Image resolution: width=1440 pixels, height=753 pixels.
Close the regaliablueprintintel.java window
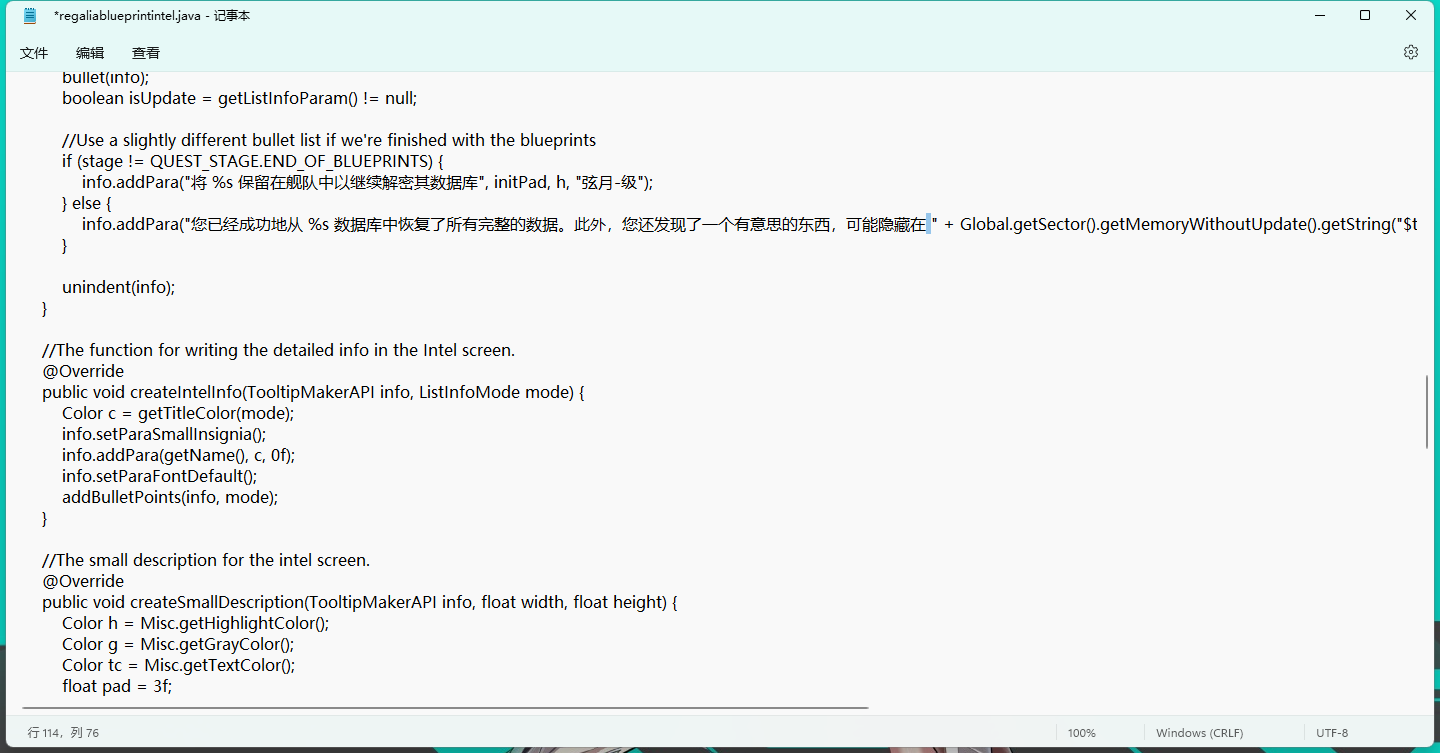[1411, 16]
